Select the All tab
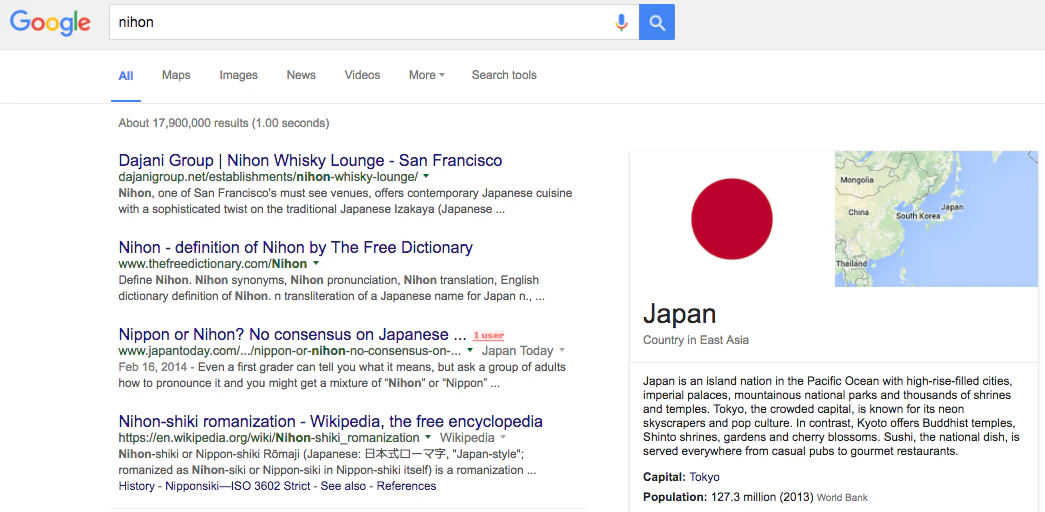This screenshot has height=512, width=1045. (x=126, y=75)
